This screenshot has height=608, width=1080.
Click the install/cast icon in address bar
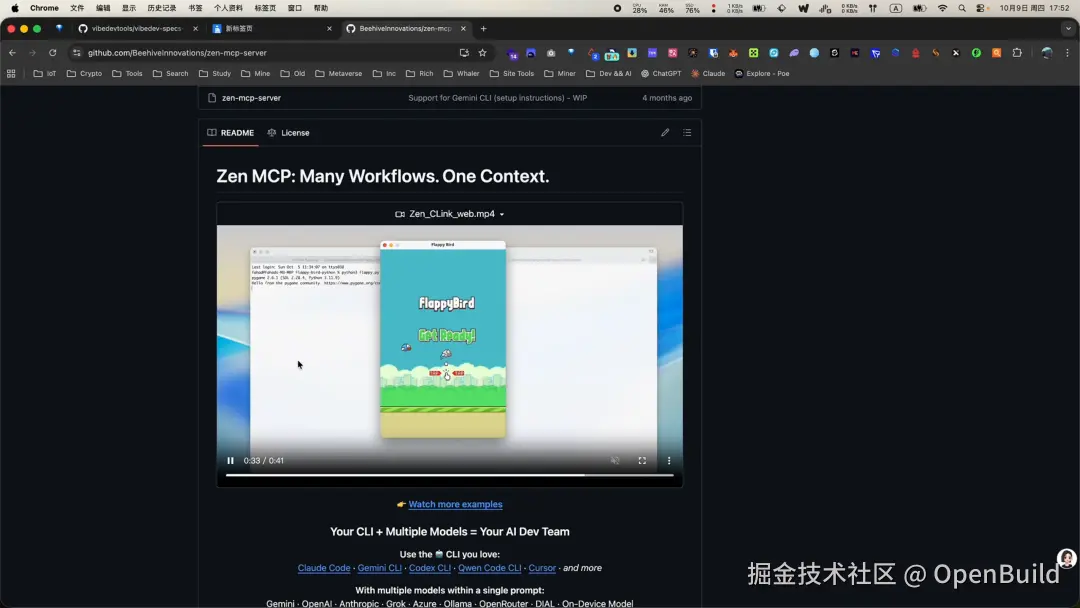pos(464,52)
